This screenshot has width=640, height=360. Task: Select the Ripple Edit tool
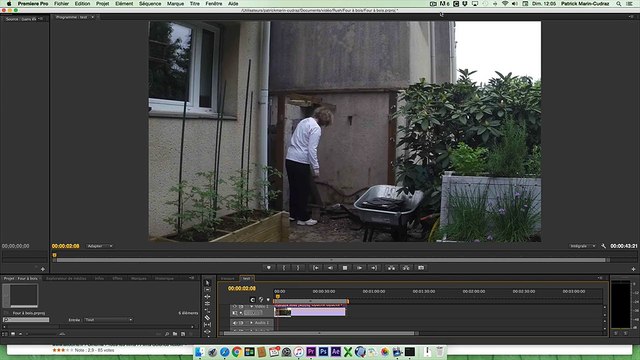(207, 297)
